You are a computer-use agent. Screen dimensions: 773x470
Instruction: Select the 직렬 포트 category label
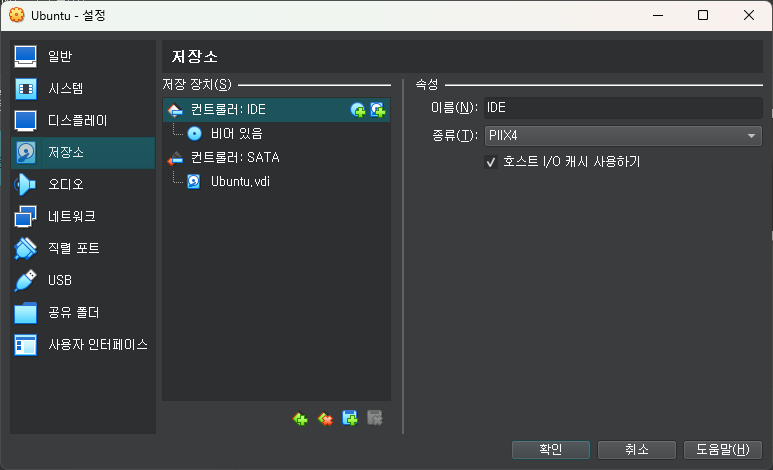pyautogui.click(x=73, y=248)
